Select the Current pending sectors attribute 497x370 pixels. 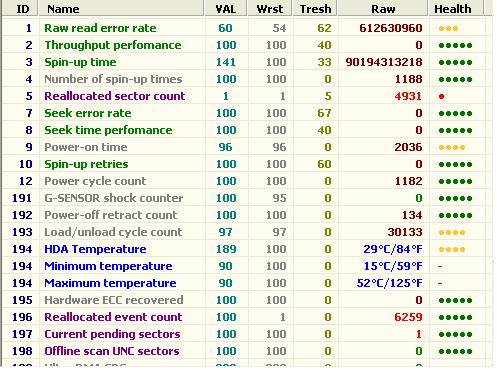tap(112, 334)
